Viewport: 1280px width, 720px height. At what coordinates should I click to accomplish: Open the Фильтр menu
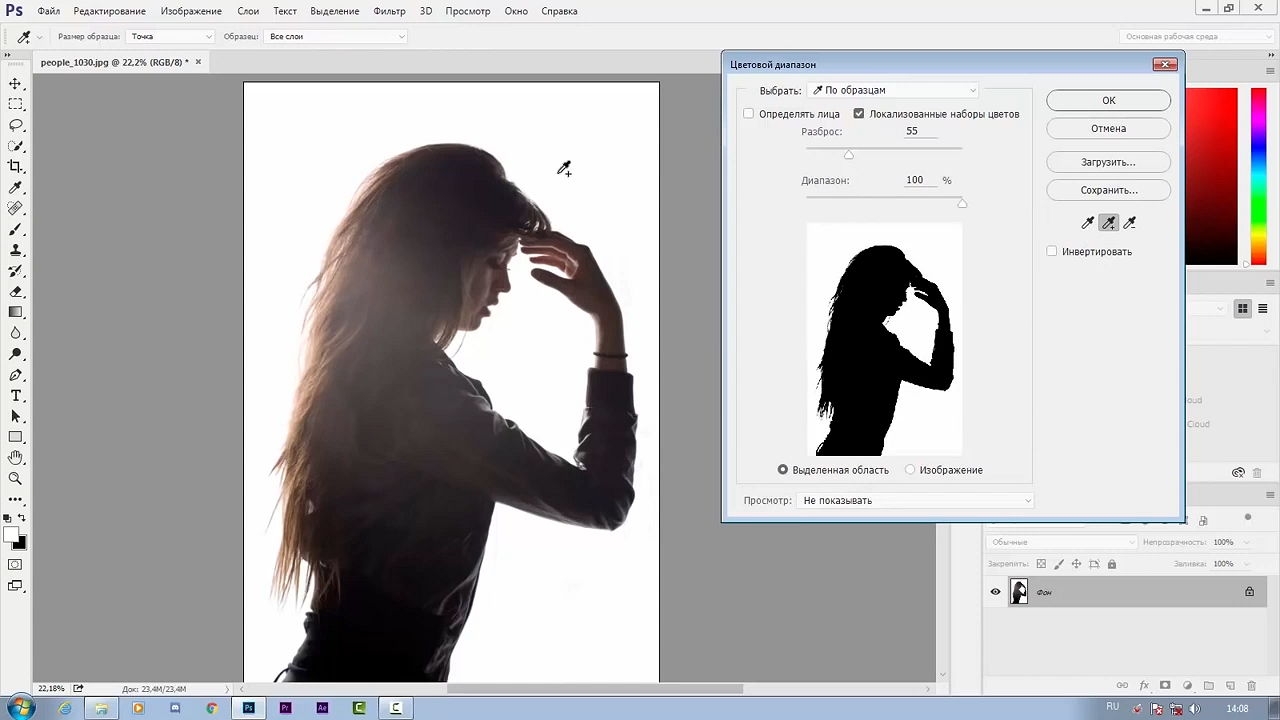(x=389, y=11)
